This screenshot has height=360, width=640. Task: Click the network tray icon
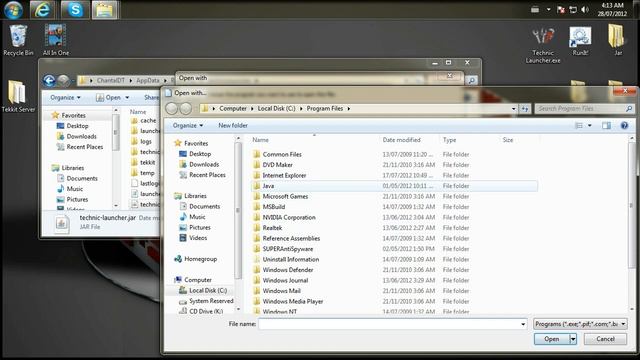(x=573, y=10)
